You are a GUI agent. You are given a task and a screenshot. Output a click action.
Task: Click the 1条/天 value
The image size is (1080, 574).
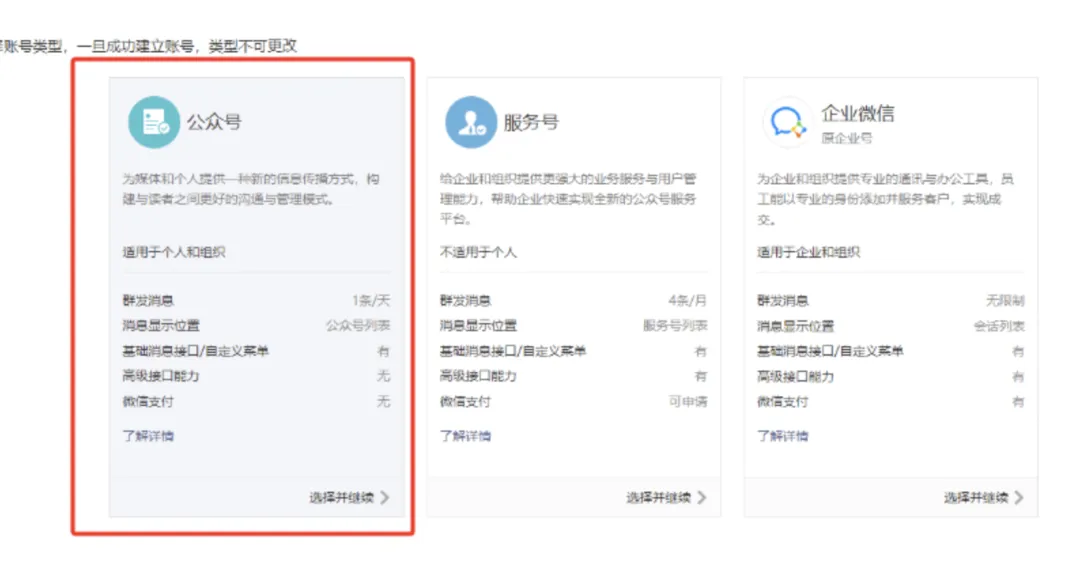click(x=371, y=300)
